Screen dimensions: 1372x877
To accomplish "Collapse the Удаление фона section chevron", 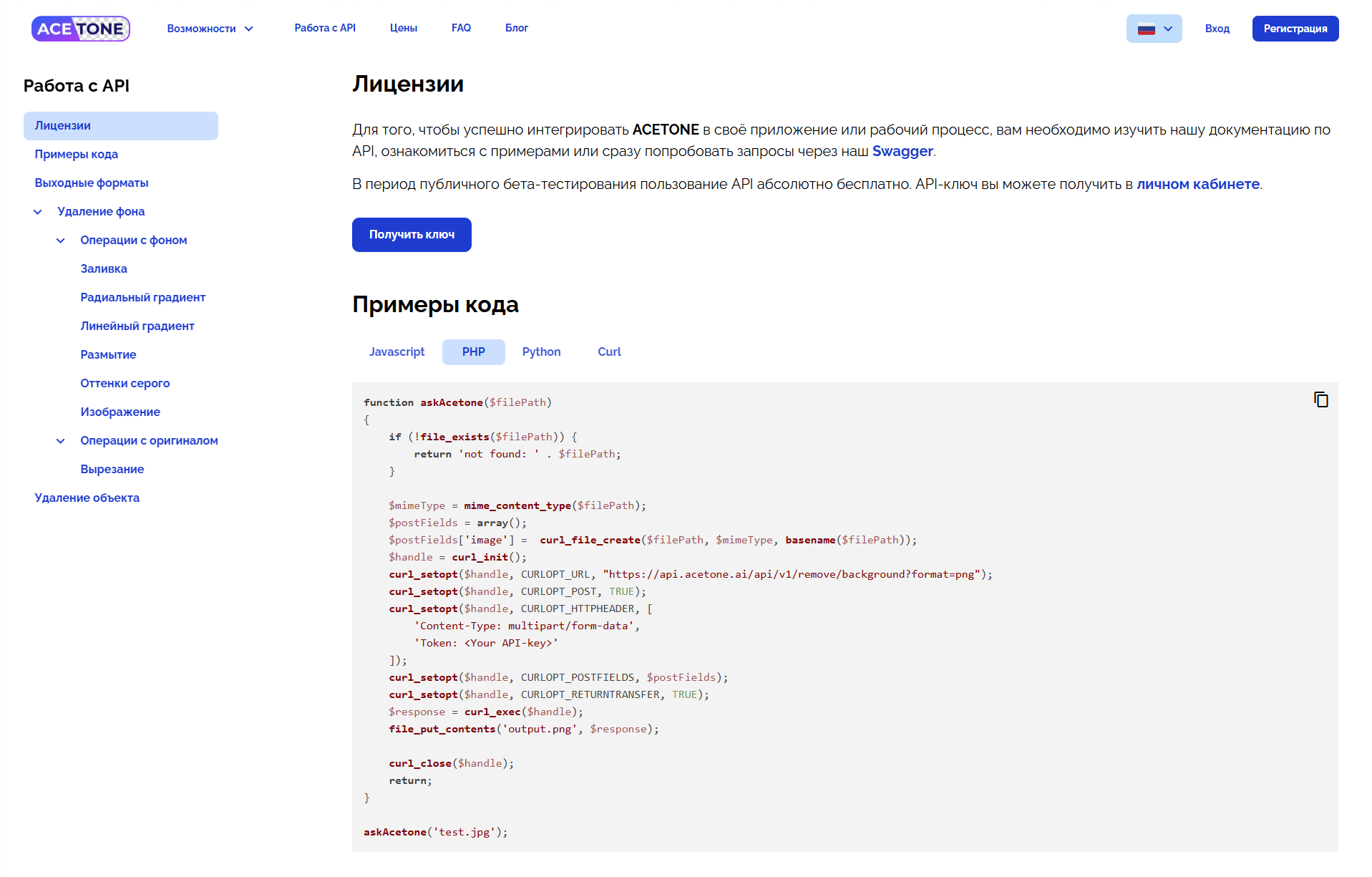I will click(38, 212).
